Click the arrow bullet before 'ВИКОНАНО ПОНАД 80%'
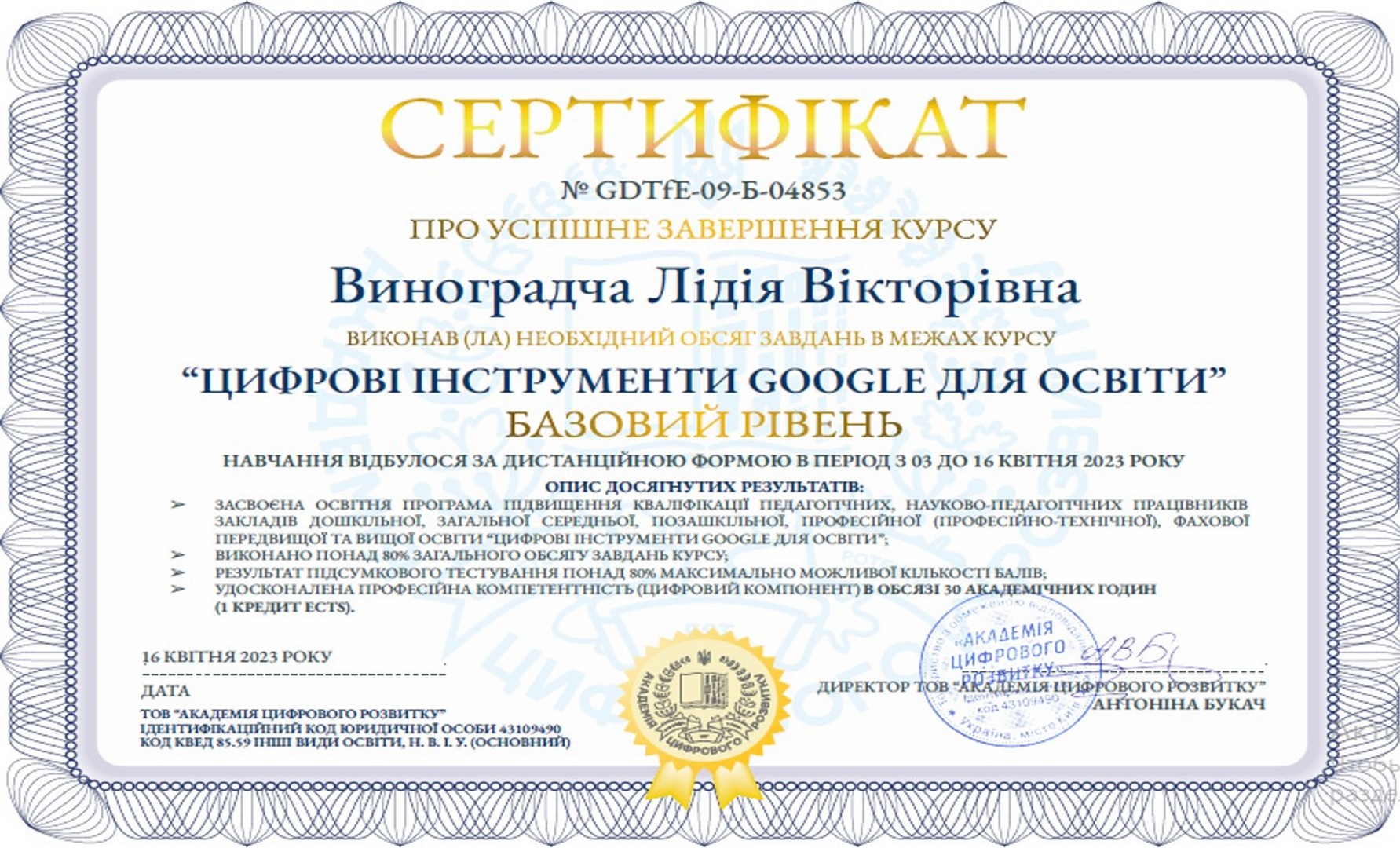Screen dimensions: 1400x848 click(178, 555)
